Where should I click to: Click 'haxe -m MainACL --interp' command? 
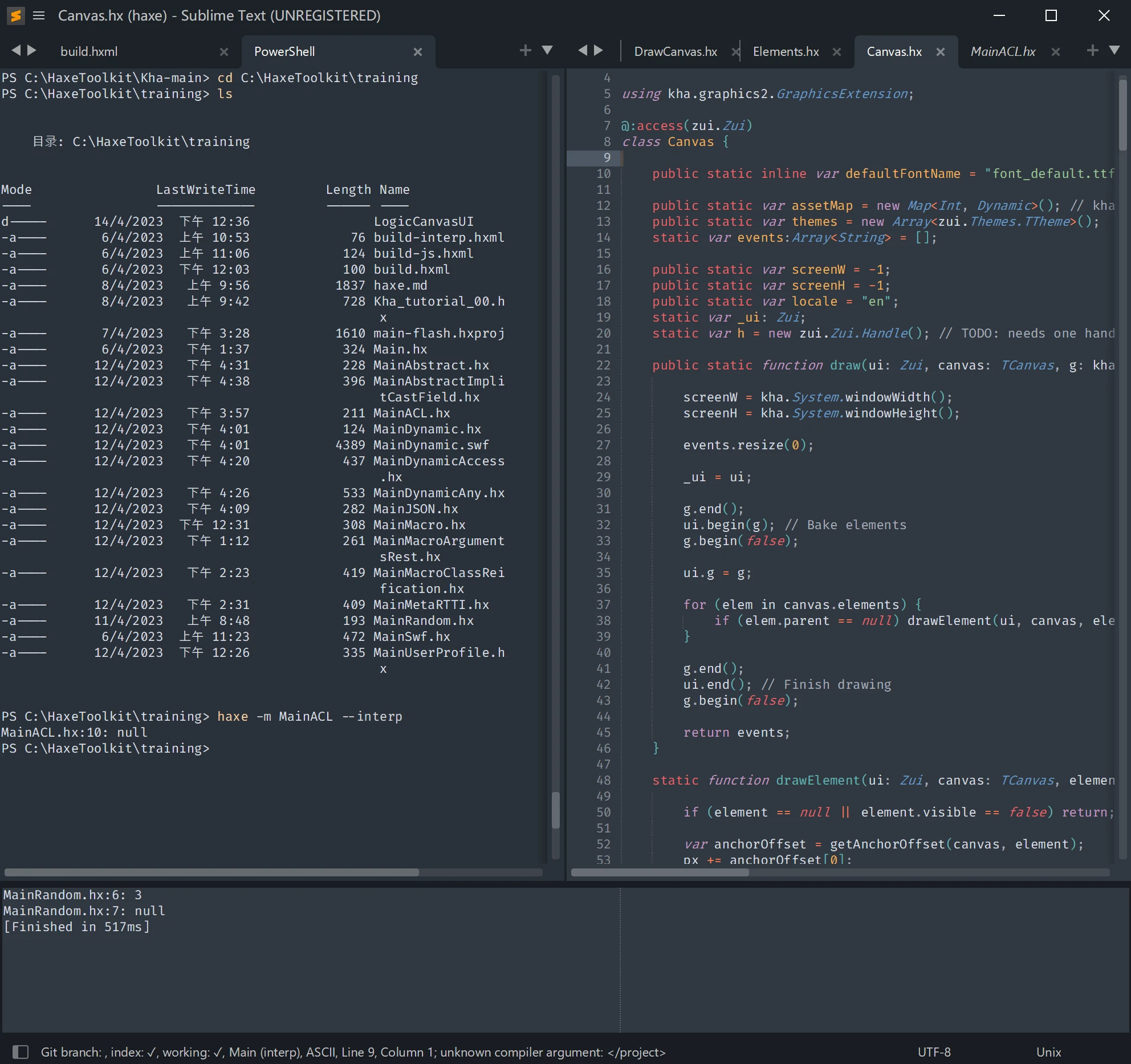(310, 716)
